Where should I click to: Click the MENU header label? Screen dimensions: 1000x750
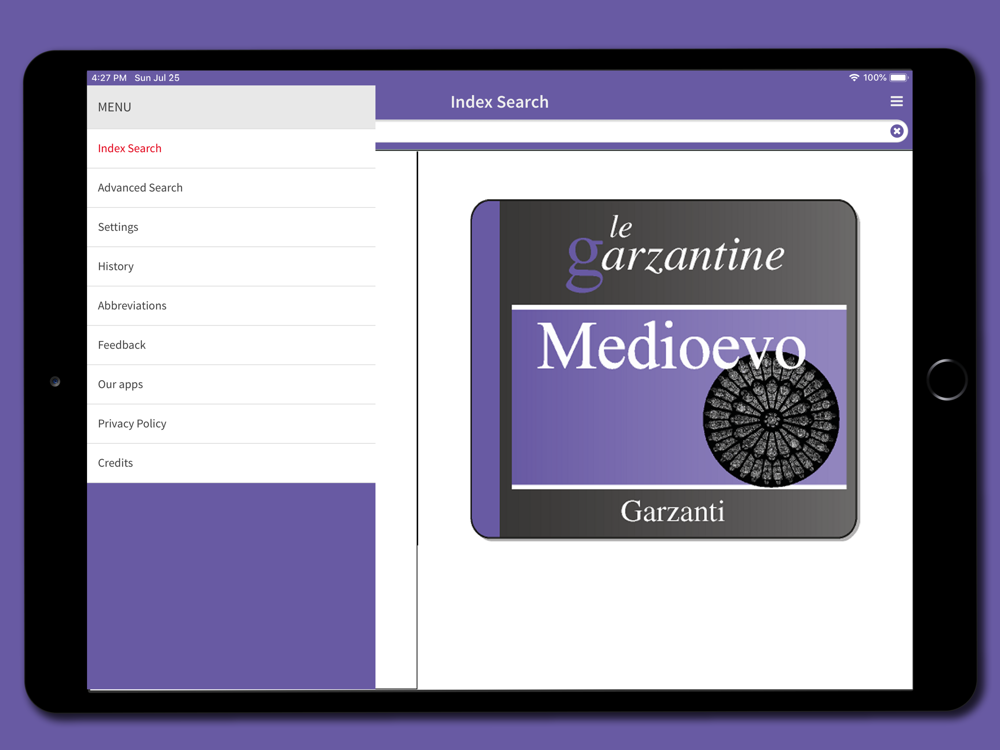pos(115,107)
